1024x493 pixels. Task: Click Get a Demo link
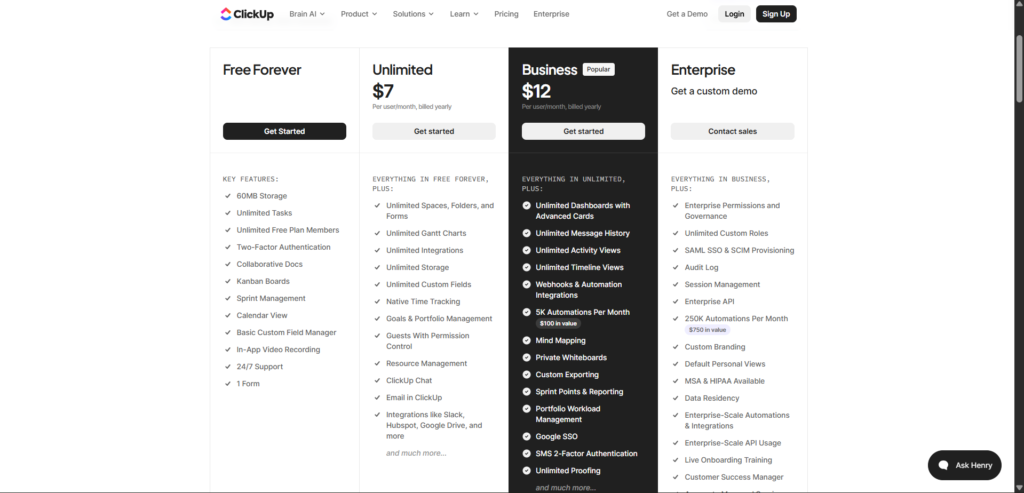coord(687,14)
